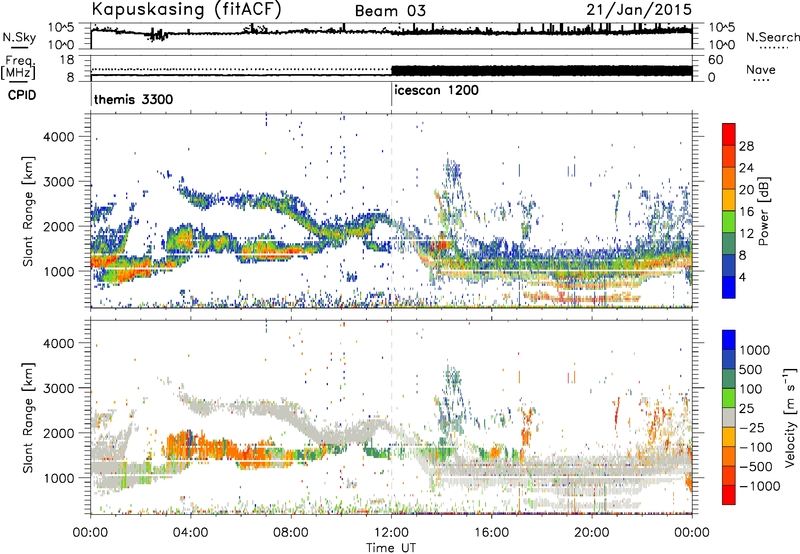The height and width of the screenshot is (554, 800).
Task: Click the 'Time UT' axis title
Action: pyautogui.click(x=391, y=548)
